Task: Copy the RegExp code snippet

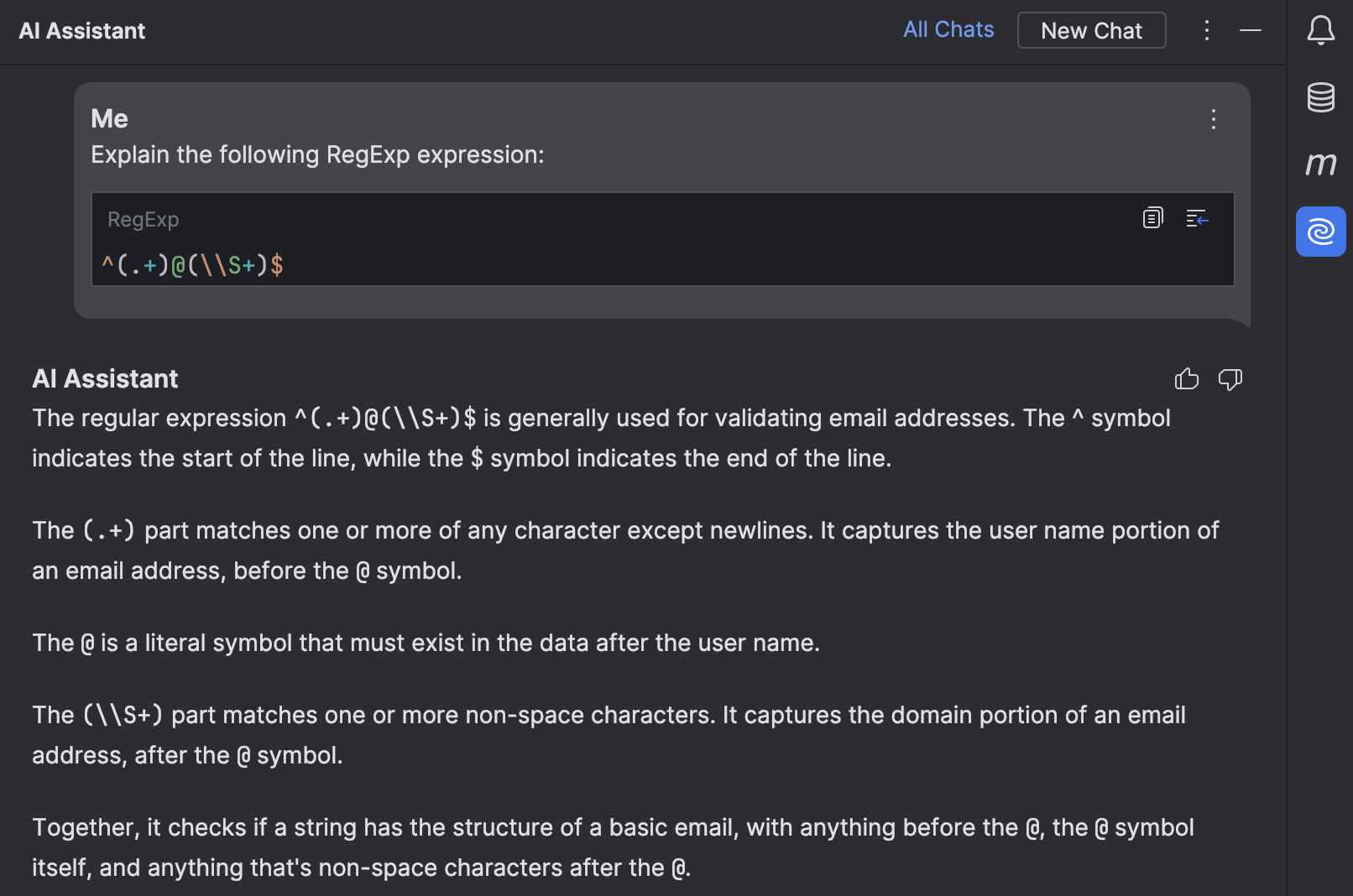Action: (1153, 219)
